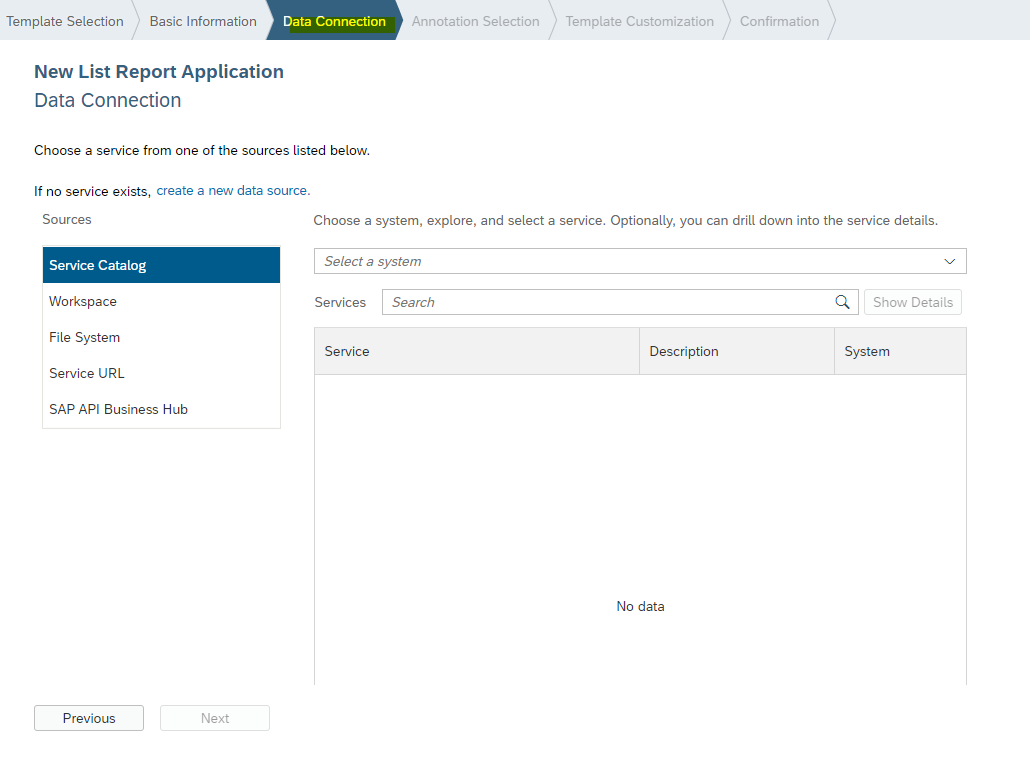Click the Services label beside search
Image resolution: width=1030 pixels, height=759 pixels.
[340, 302]
